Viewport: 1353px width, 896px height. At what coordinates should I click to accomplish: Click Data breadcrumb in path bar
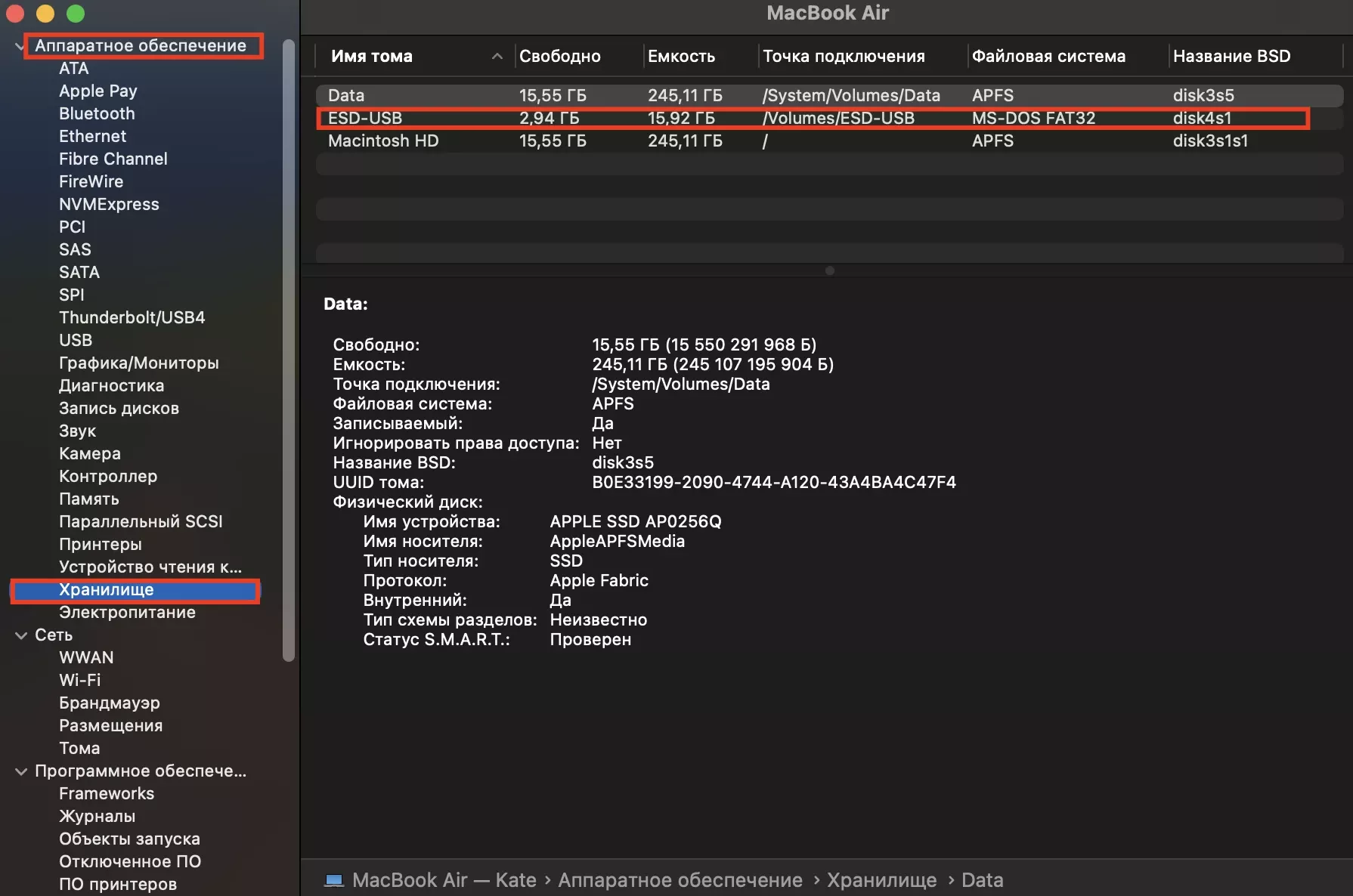tap(982, 880)
